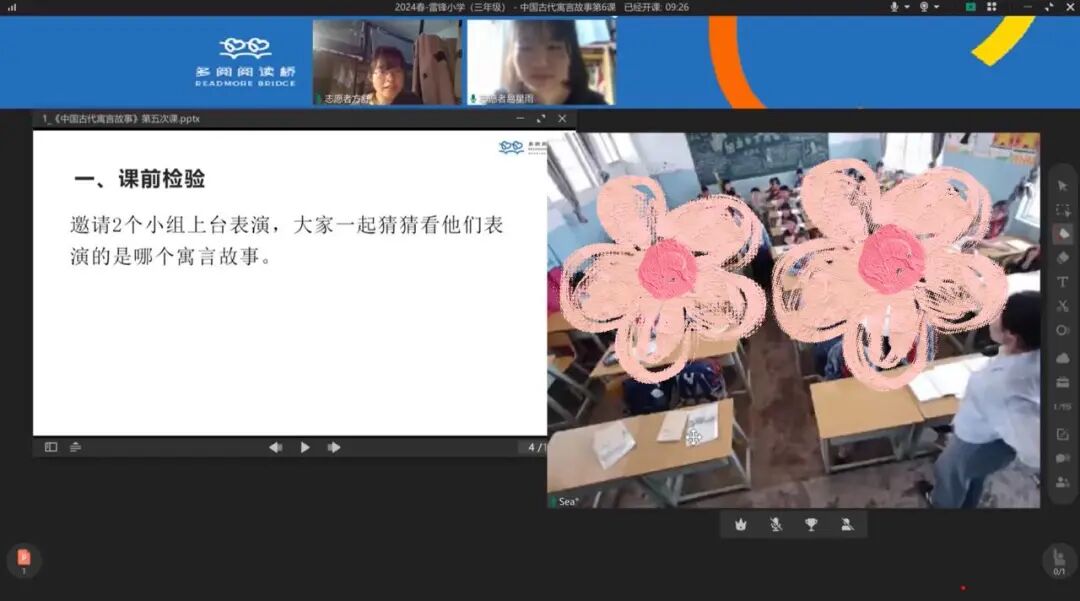The height and width of the screenshot is (601, 1080).
Task: Select the pointer tool at the top of the sidebar
Action: click(1063, 186)
